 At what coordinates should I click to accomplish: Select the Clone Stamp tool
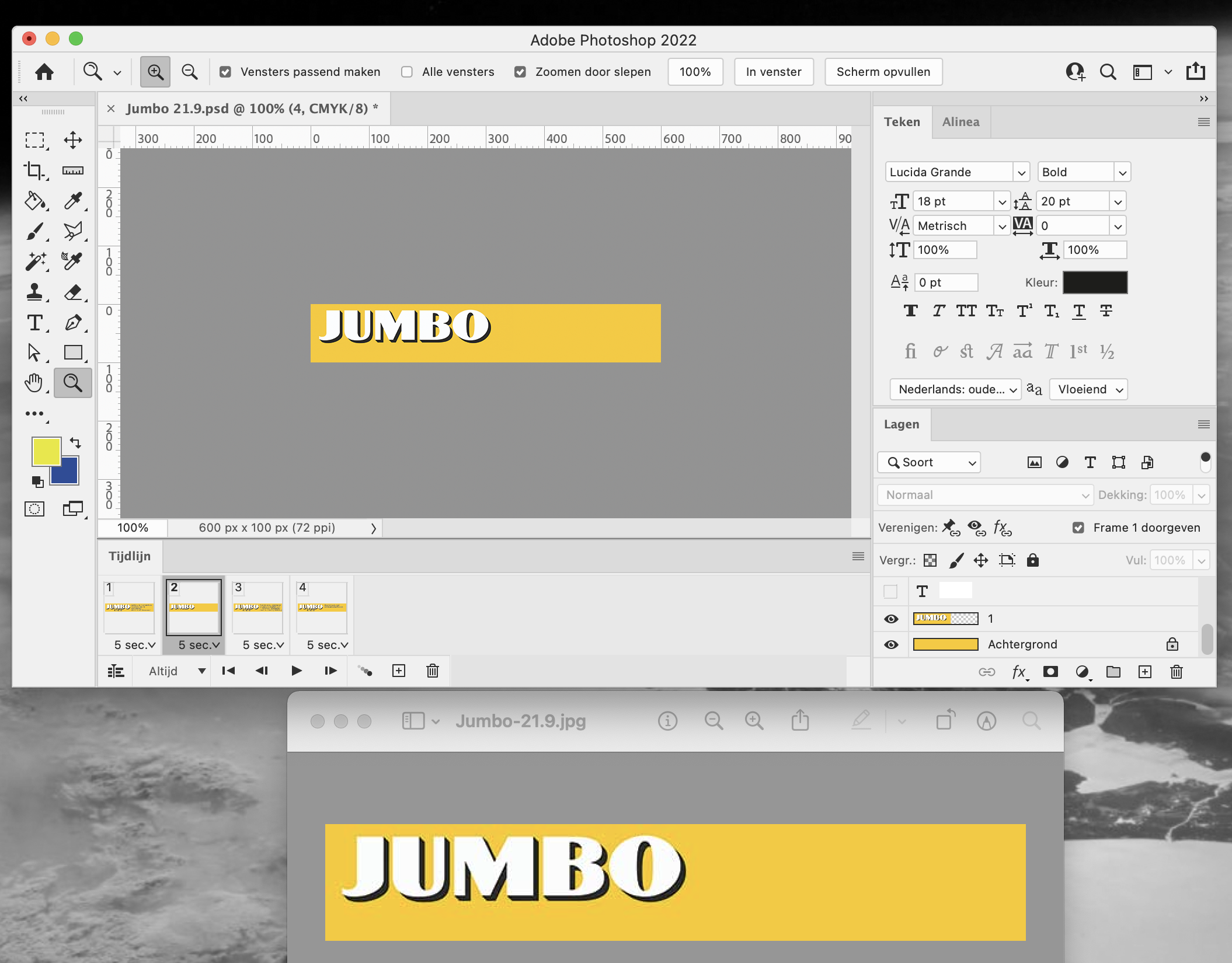[x=34, y=292]
